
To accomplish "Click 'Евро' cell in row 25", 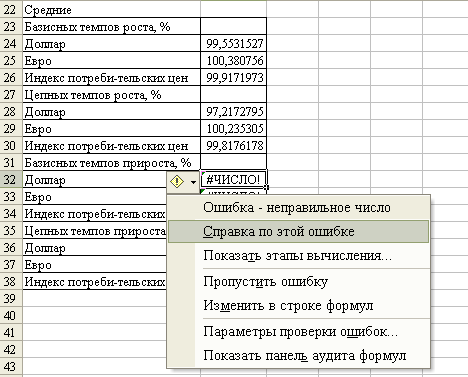I will click(111, 61).
